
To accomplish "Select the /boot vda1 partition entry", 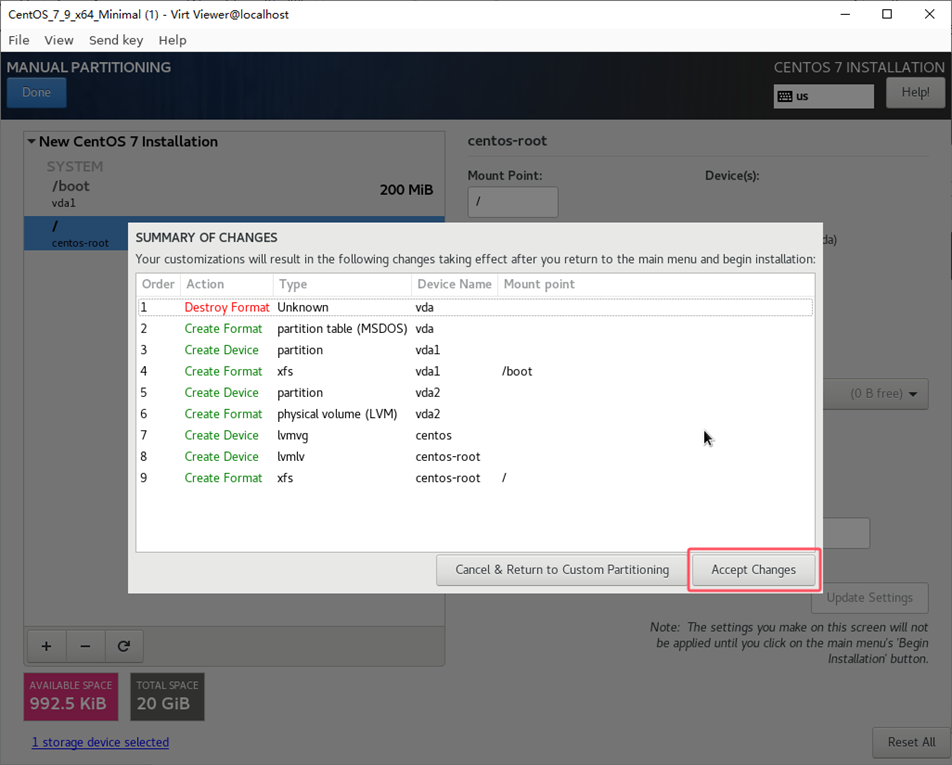I will click(x=234, y=193).
